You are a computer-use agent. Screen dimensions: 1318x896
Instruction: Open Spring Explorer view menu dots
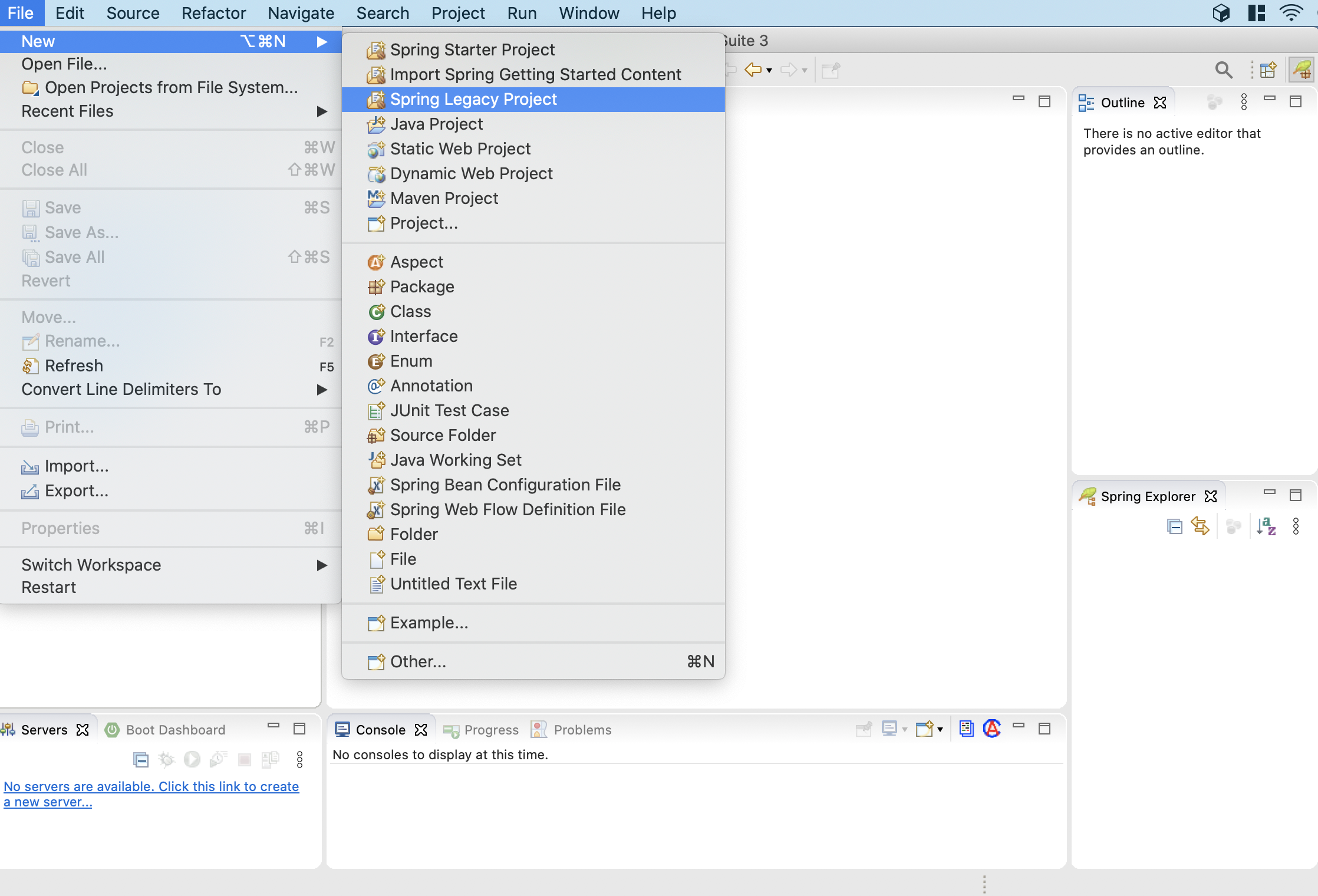point(1295,526)
